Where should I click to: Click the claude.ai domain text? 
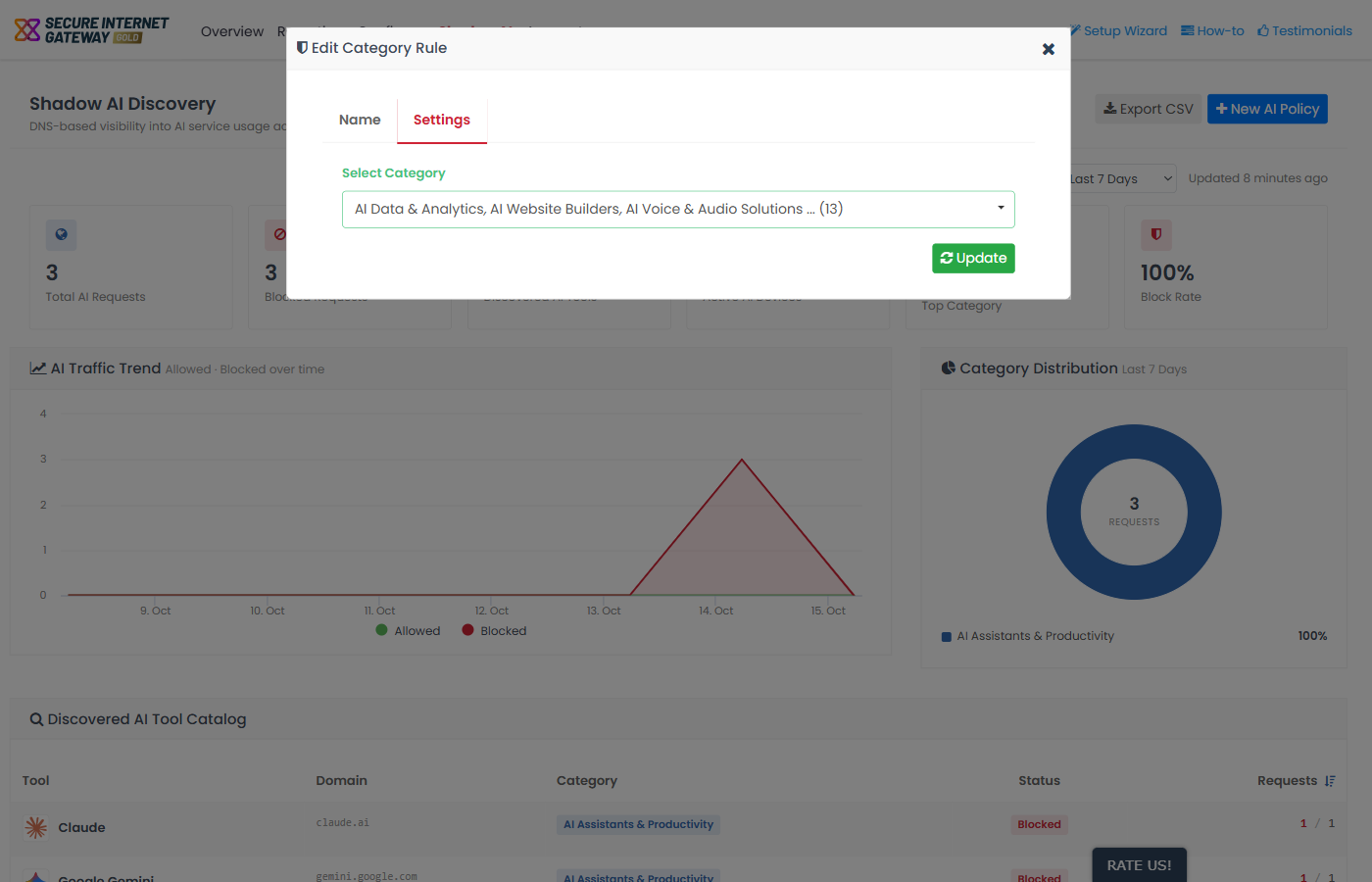(343, 823)
